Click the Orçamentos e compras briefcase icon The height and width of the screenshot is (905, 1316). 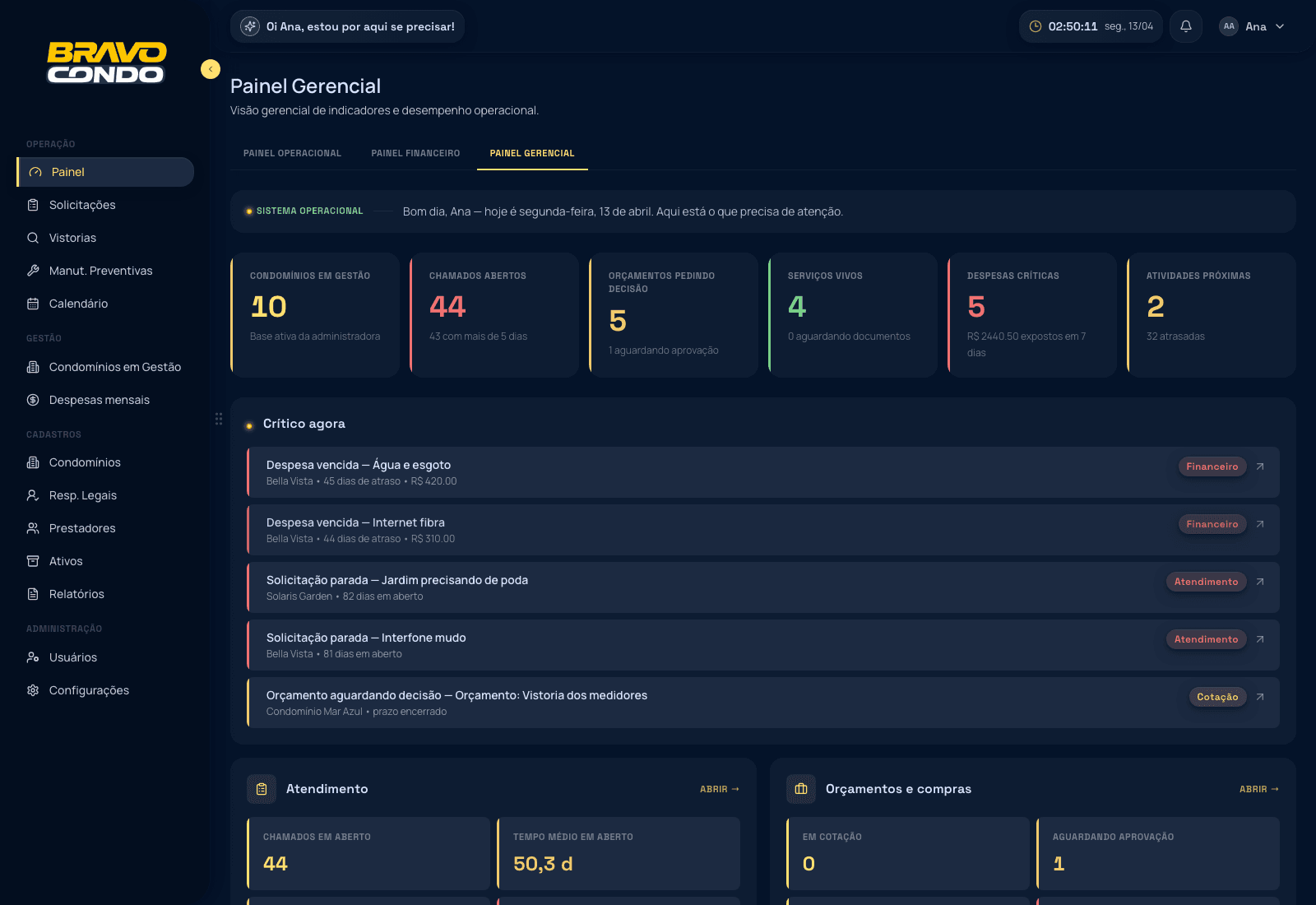tap(801, 789)
